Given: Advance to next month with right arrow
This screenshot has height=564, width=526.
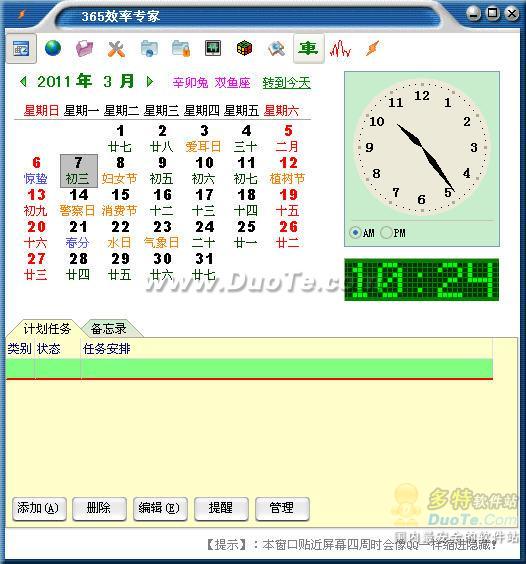Looking at the screenshot, I should tap(150, 82).
